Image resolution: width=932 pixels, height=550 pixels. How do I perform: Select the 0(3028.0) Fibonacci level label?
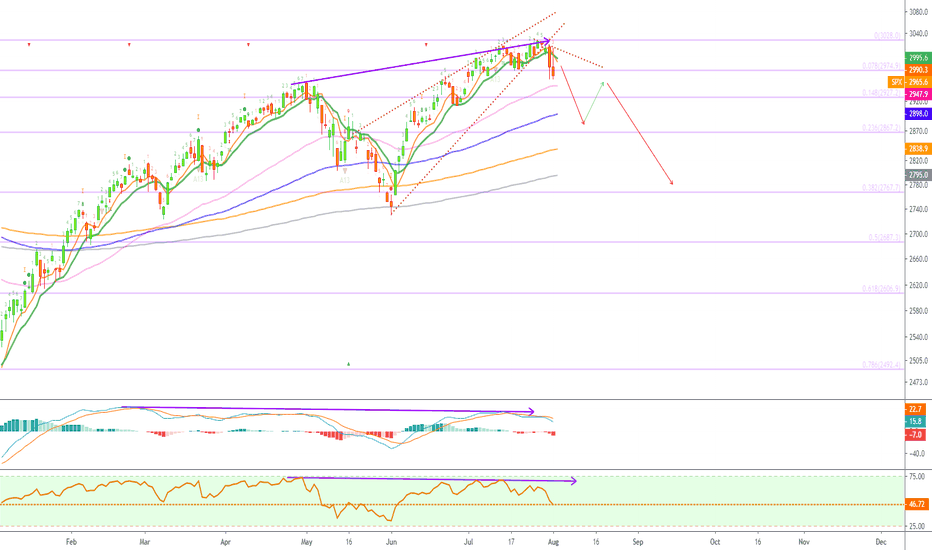[x=887, y=36]
